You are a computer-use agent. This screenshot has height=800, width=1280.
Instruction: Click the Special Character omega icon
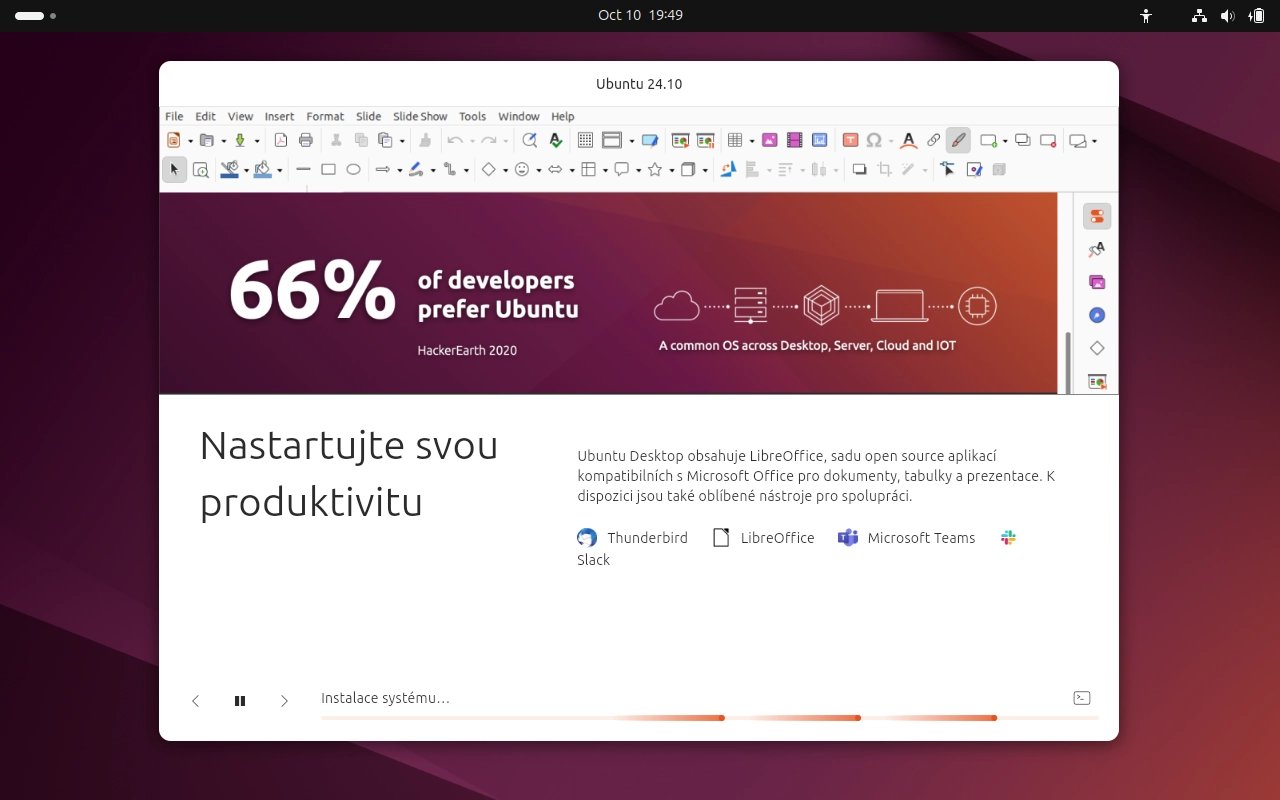coord(874,140)
